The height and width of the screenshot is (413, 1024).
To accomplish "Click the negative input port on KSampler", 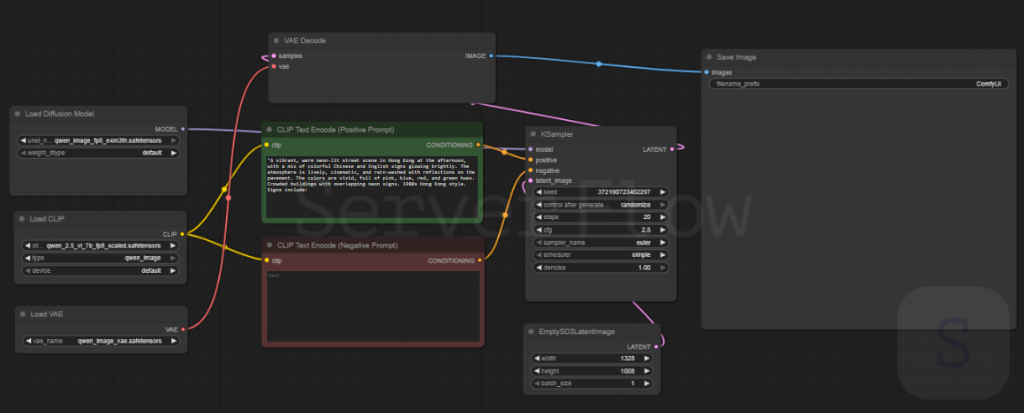I will [x=530, y=171].
